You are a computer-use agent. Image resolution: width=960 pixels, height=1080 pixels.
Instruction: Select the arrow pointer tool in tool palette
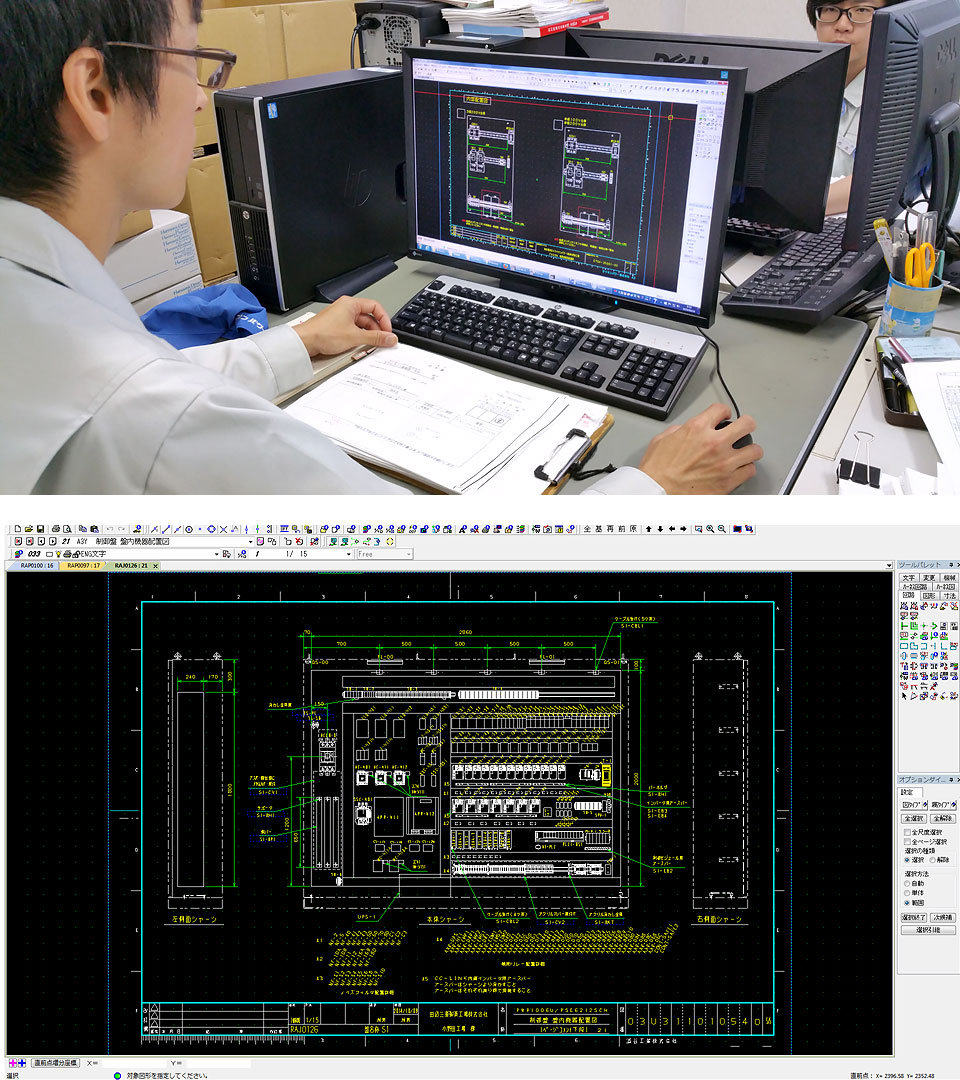pos(904,696)
